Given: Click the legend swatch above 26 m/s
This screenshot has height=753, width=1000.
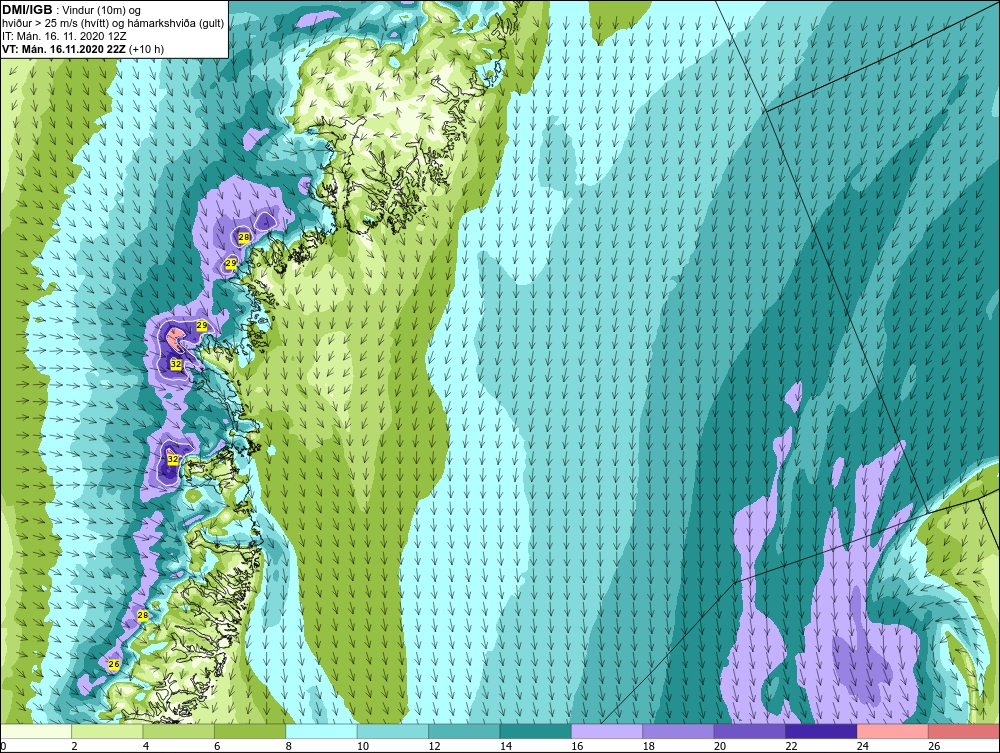Looking at the screenshot, I should 964,731.
